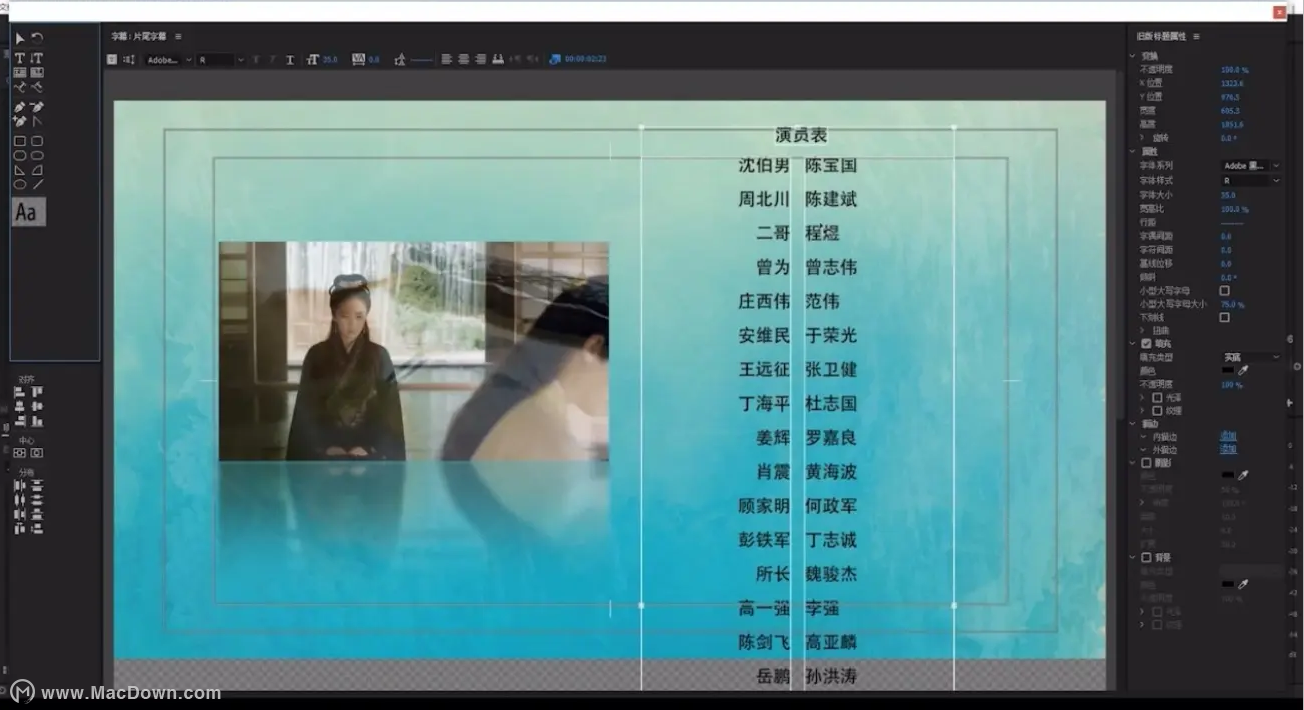Select the Convert Anchor Point tool
Image resolution: width=1304 pixels, height=710 pixels.
37,121
